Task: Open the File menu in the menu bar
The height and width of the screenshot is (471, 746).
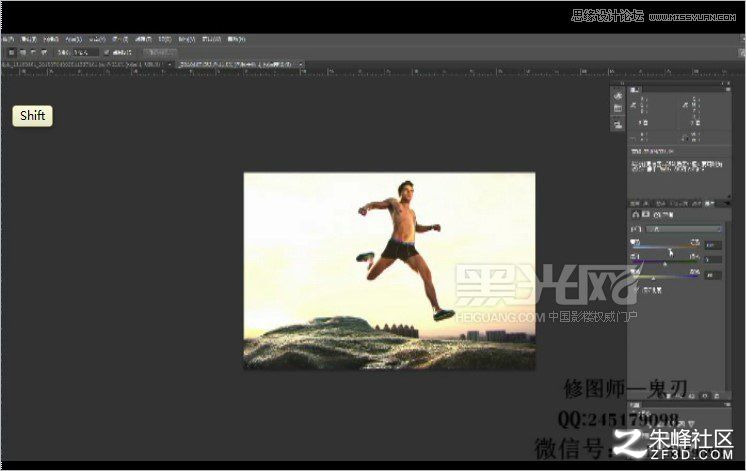Action: tap(8, 39)
